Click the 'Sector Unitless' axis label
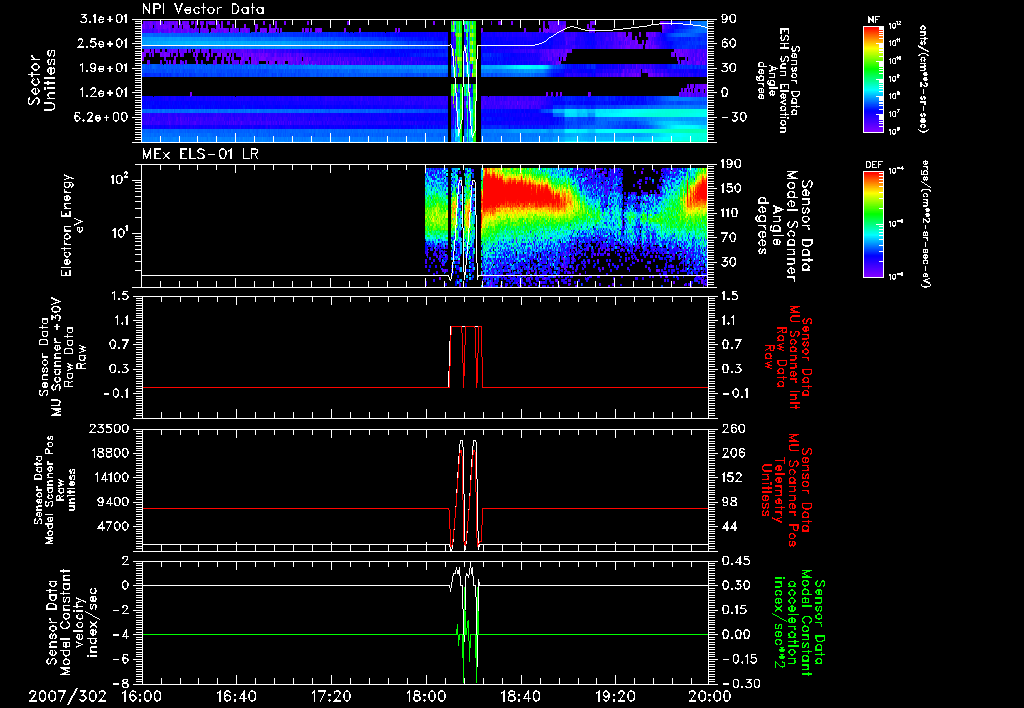The height and width of the screenshot is (708, 1024). (x=42, y=80)
